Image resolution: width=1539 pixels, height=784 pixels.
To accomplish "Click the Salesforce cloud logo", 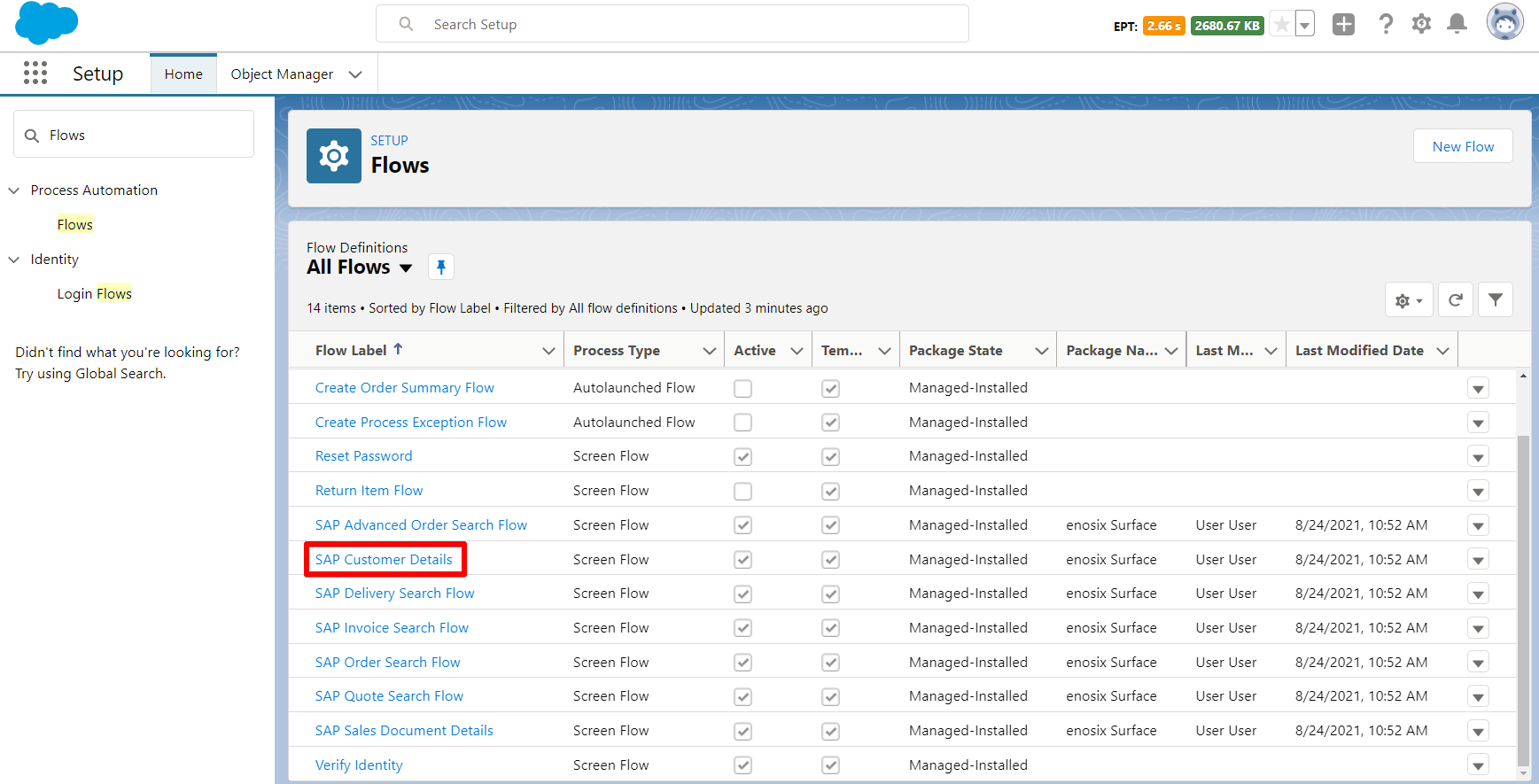I will tap(46, 23).
